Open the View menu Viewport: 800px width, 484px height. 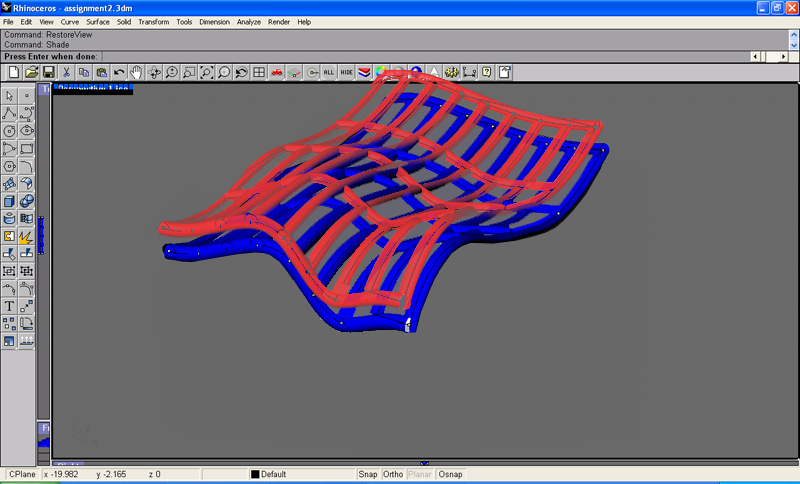pos(46,22)
